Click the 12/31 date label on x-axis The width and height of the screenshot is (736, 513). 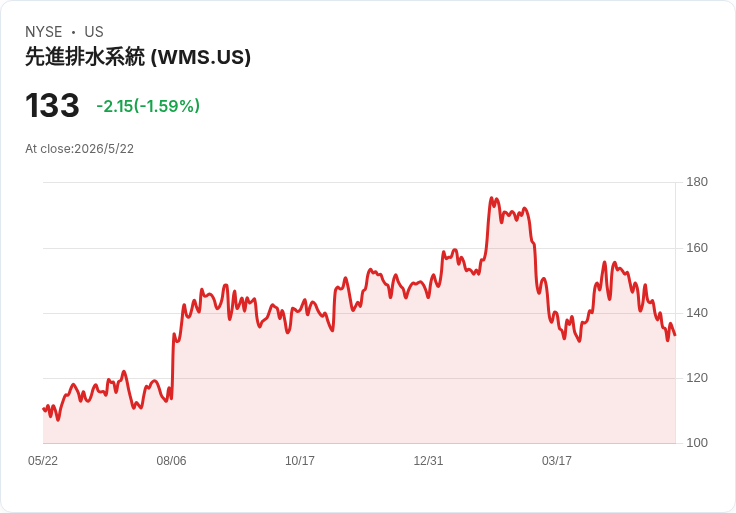coord(428,461)
